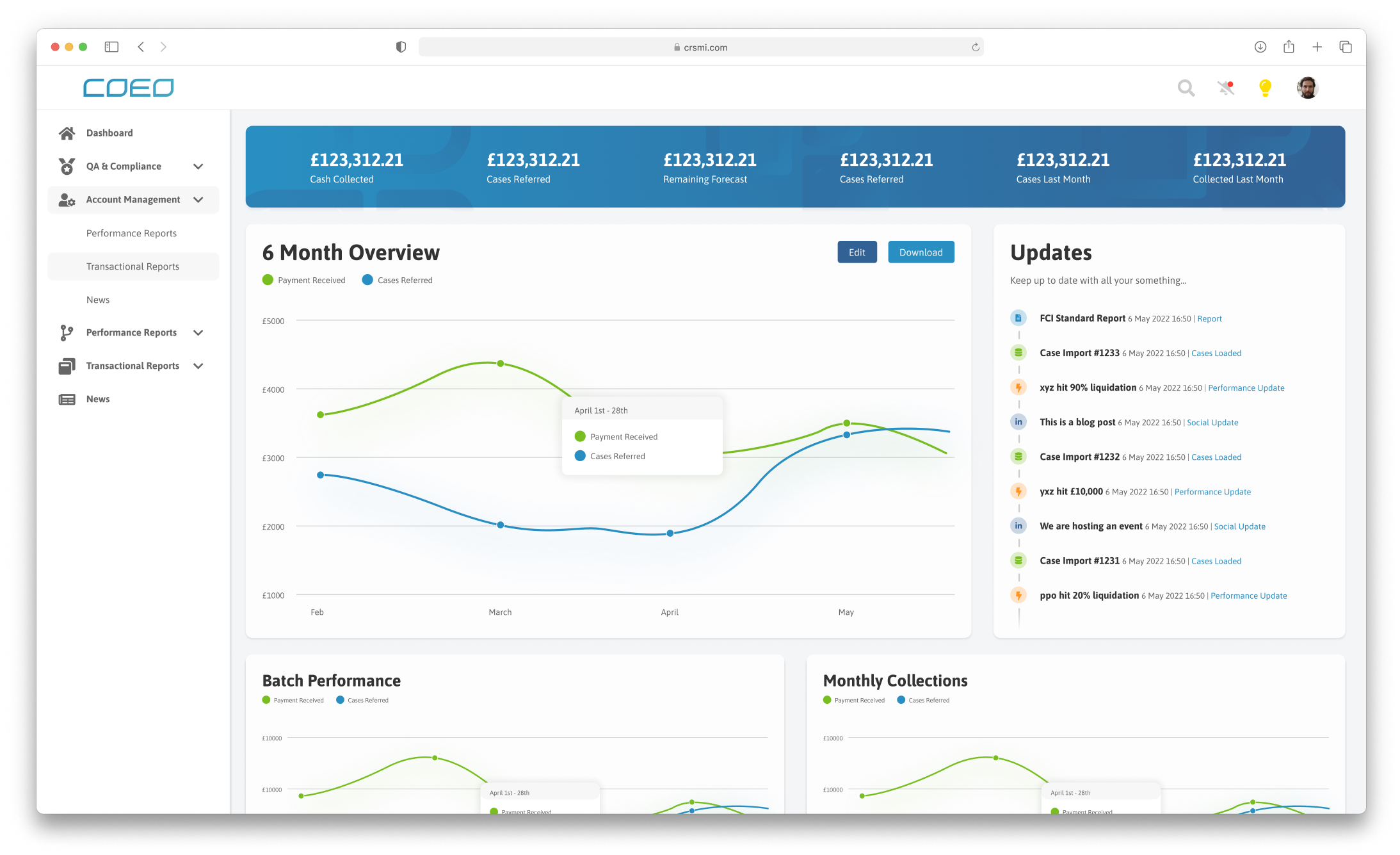Click the browser forward arrow

point(163,47)
